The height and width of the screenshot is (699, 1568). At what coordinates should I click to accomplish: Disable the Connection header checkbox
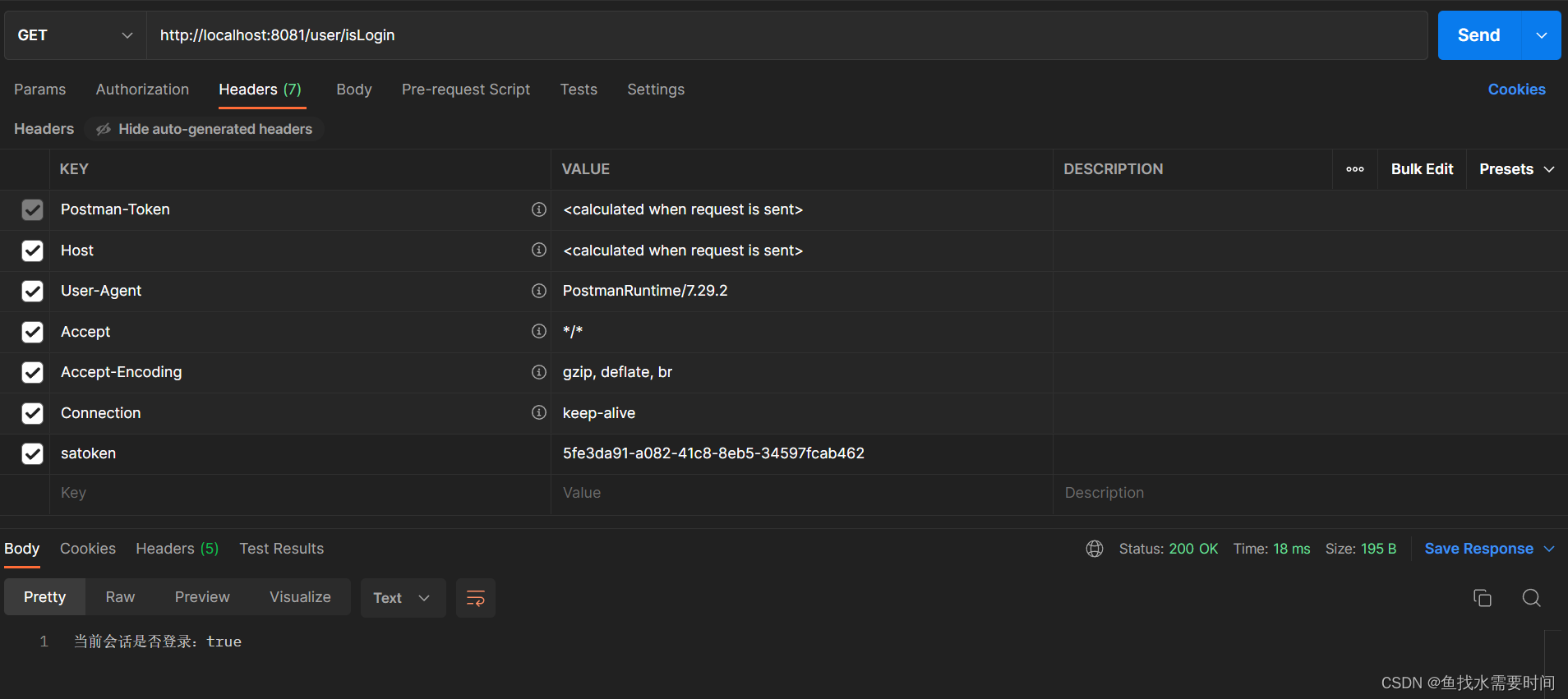click(32, 413)
